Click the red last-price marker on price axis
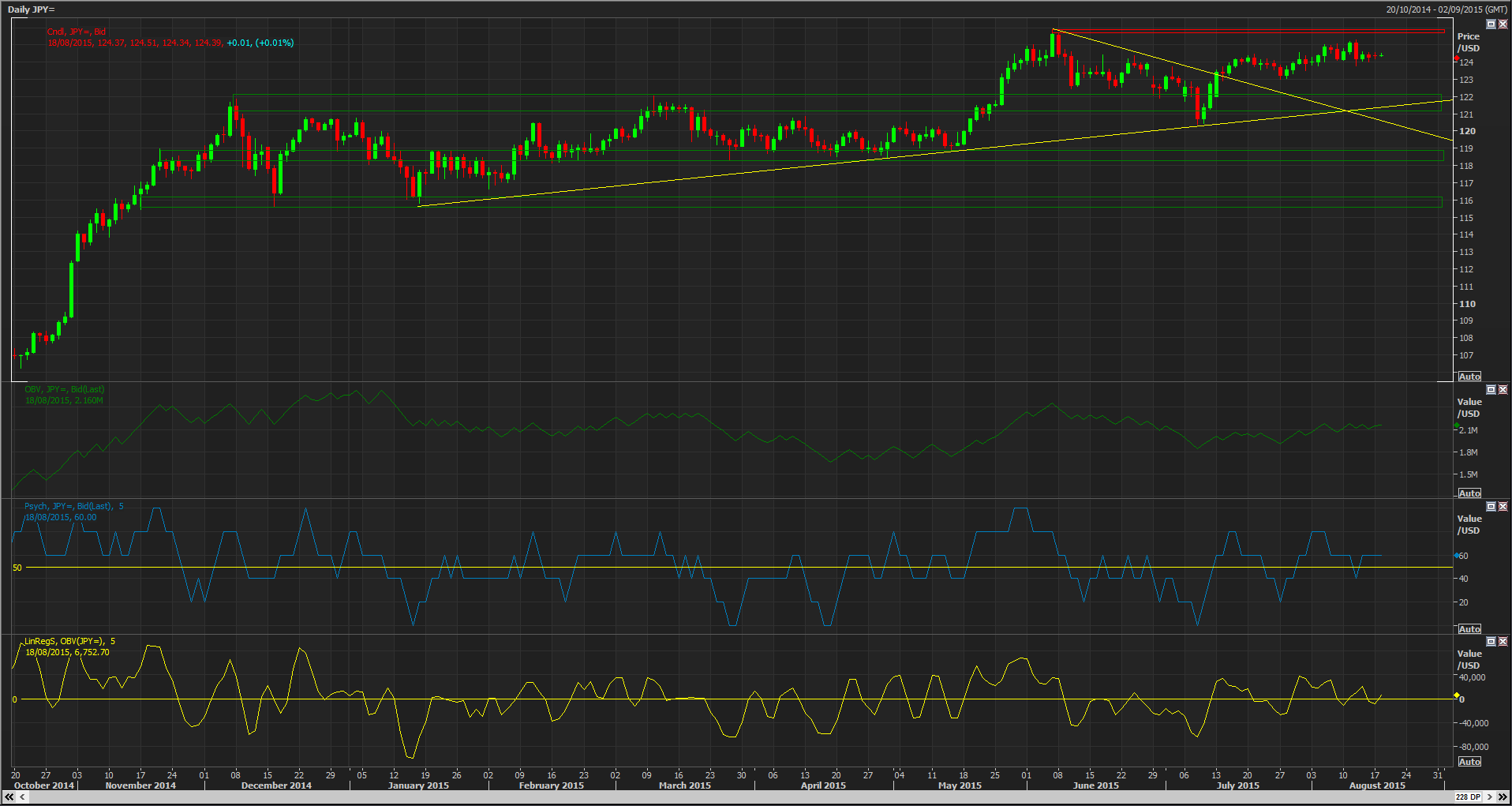The width and height of the screenshot is (1512, 806). click(x=1457, y=59)
